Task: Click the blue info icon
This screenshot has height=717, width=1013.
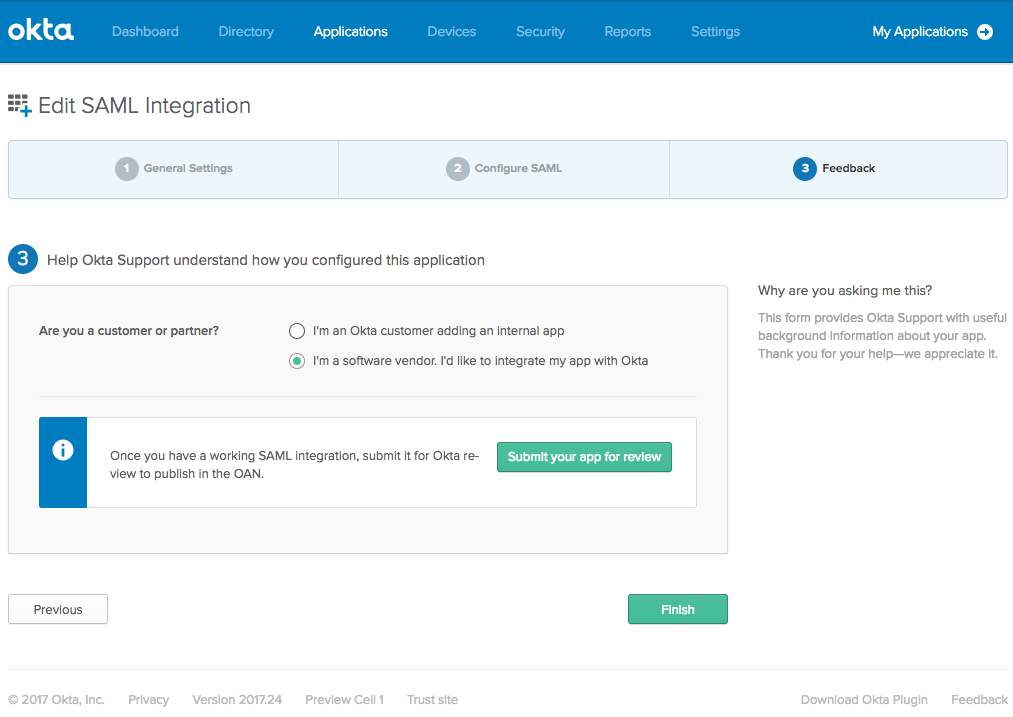Action: point(63,451)
